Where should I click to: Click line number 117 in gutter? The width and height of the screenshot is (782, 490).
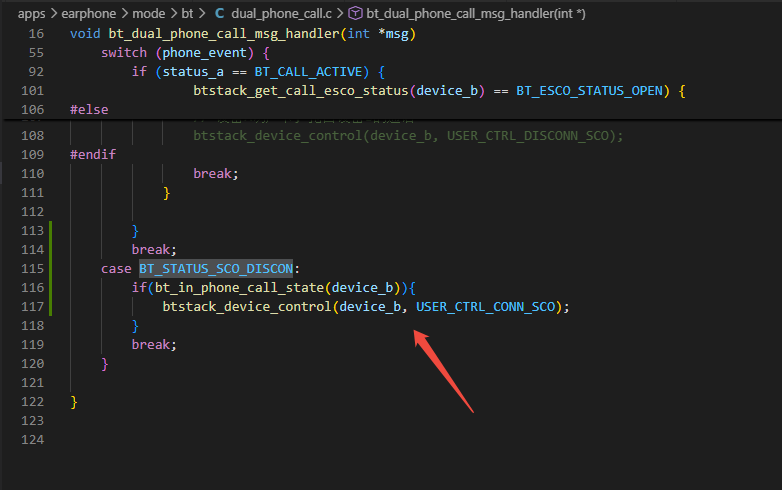tap(32, 307)
